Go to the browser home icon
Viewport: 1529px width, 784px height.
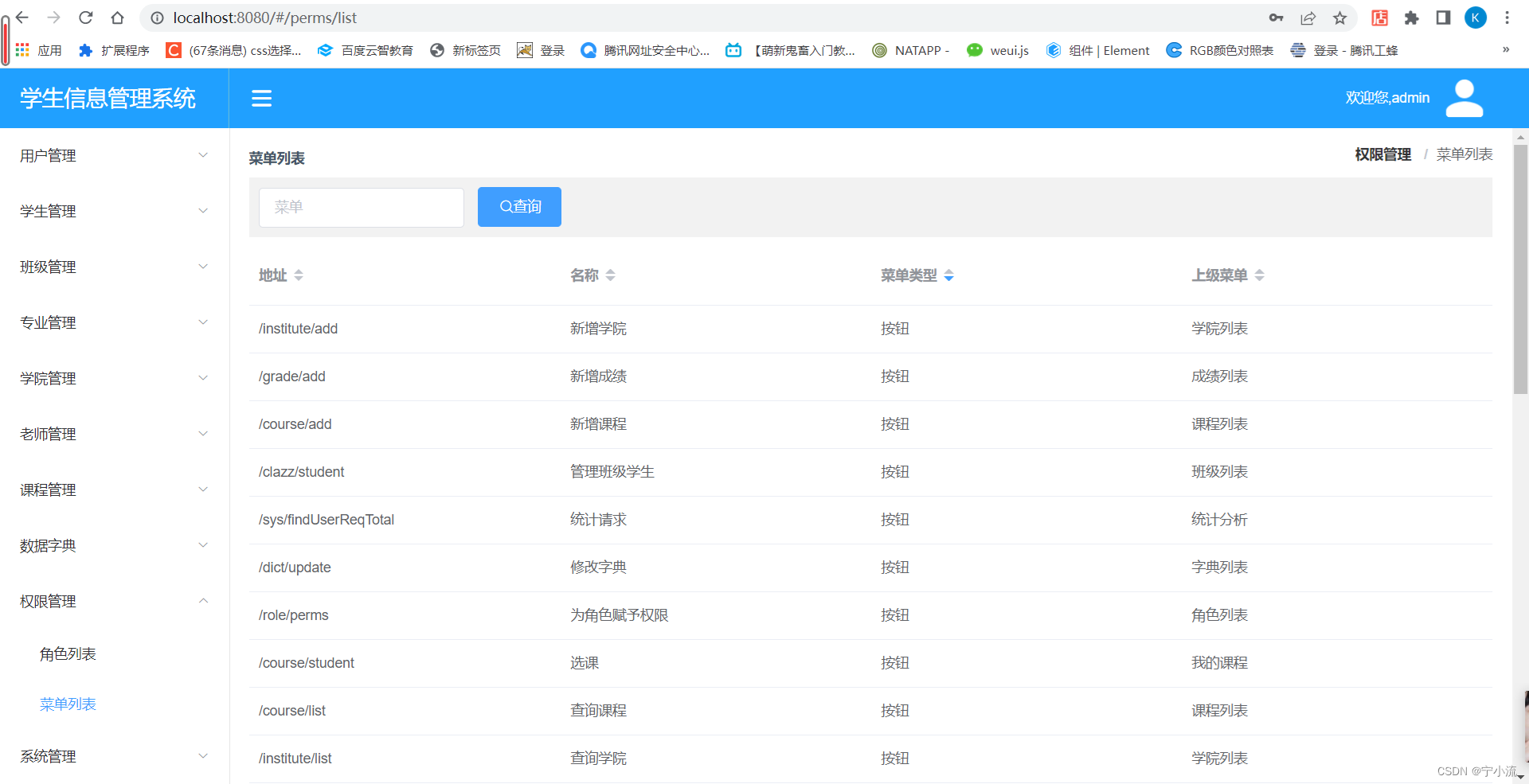click(x=117, y=18)
